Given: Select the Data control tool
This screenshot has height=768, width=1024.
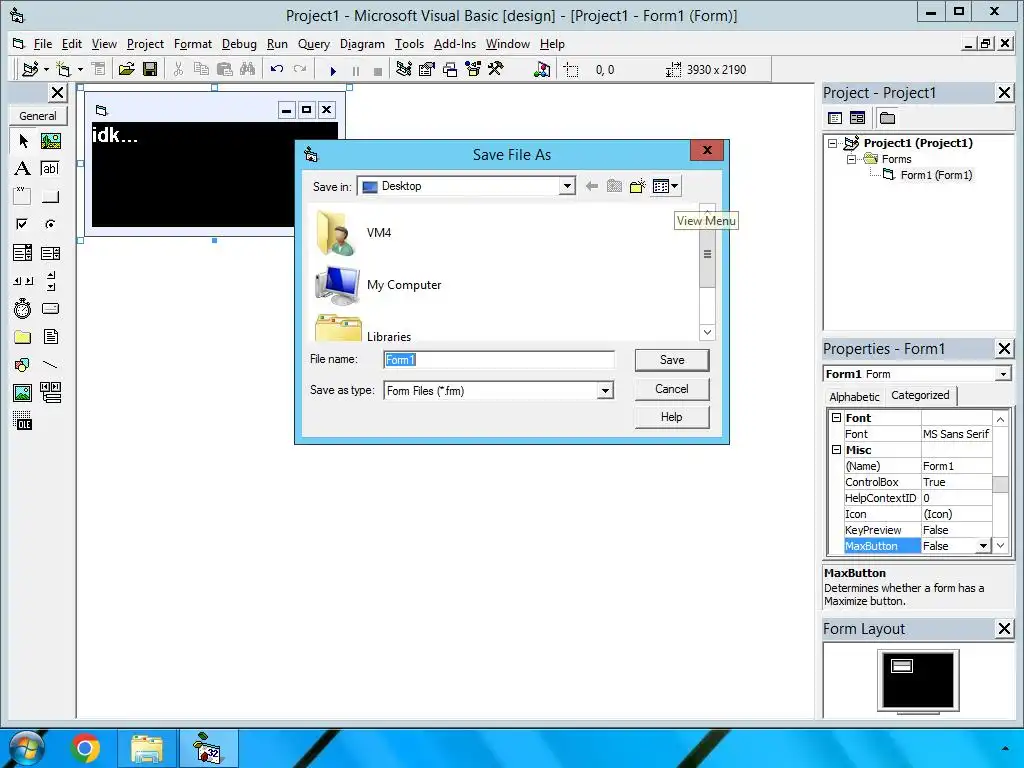Looking at the screenshot, I should point(50,392).
